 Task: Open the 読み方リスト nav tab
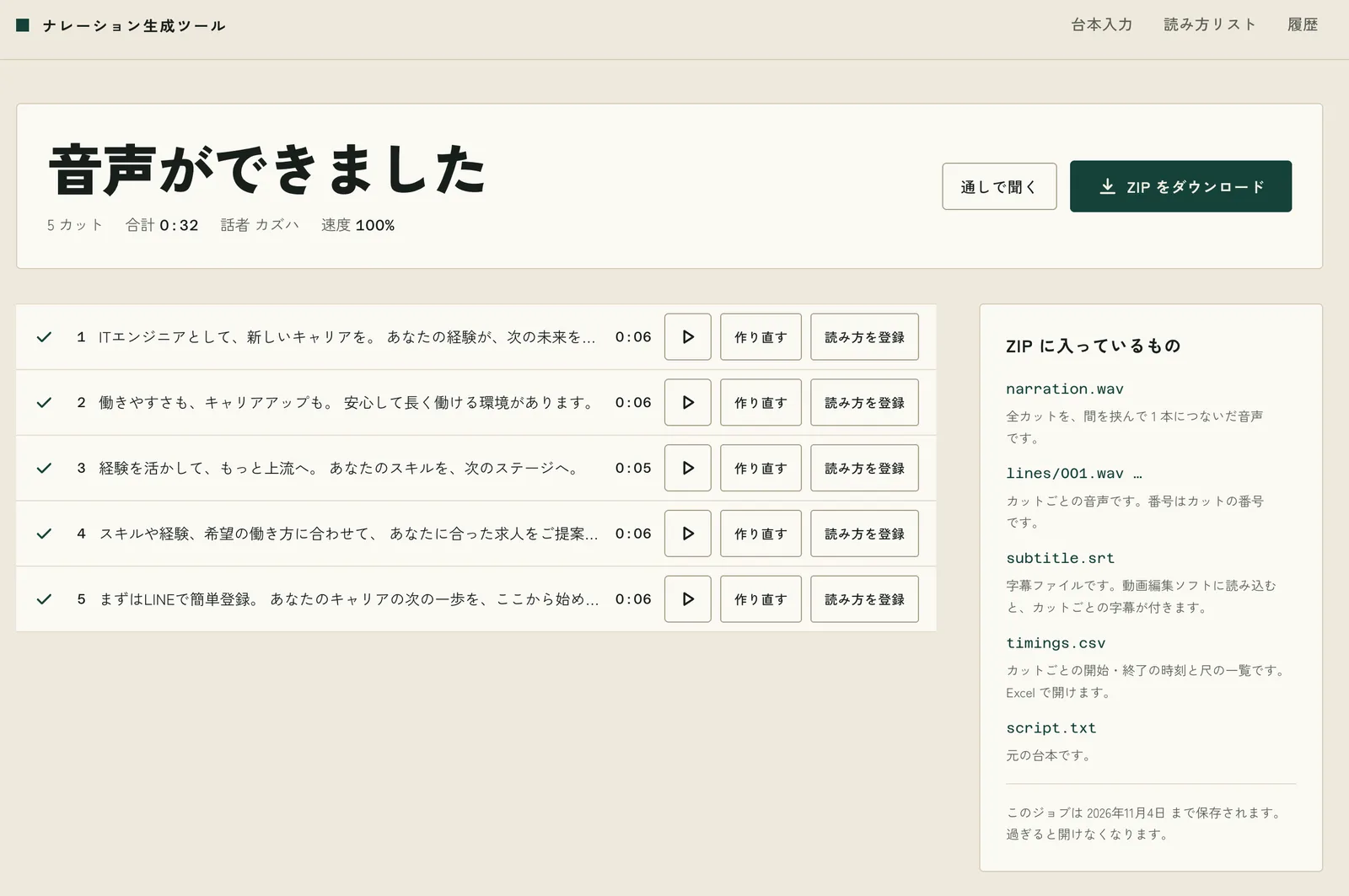pyautogui.click(x=1210, y=25)
